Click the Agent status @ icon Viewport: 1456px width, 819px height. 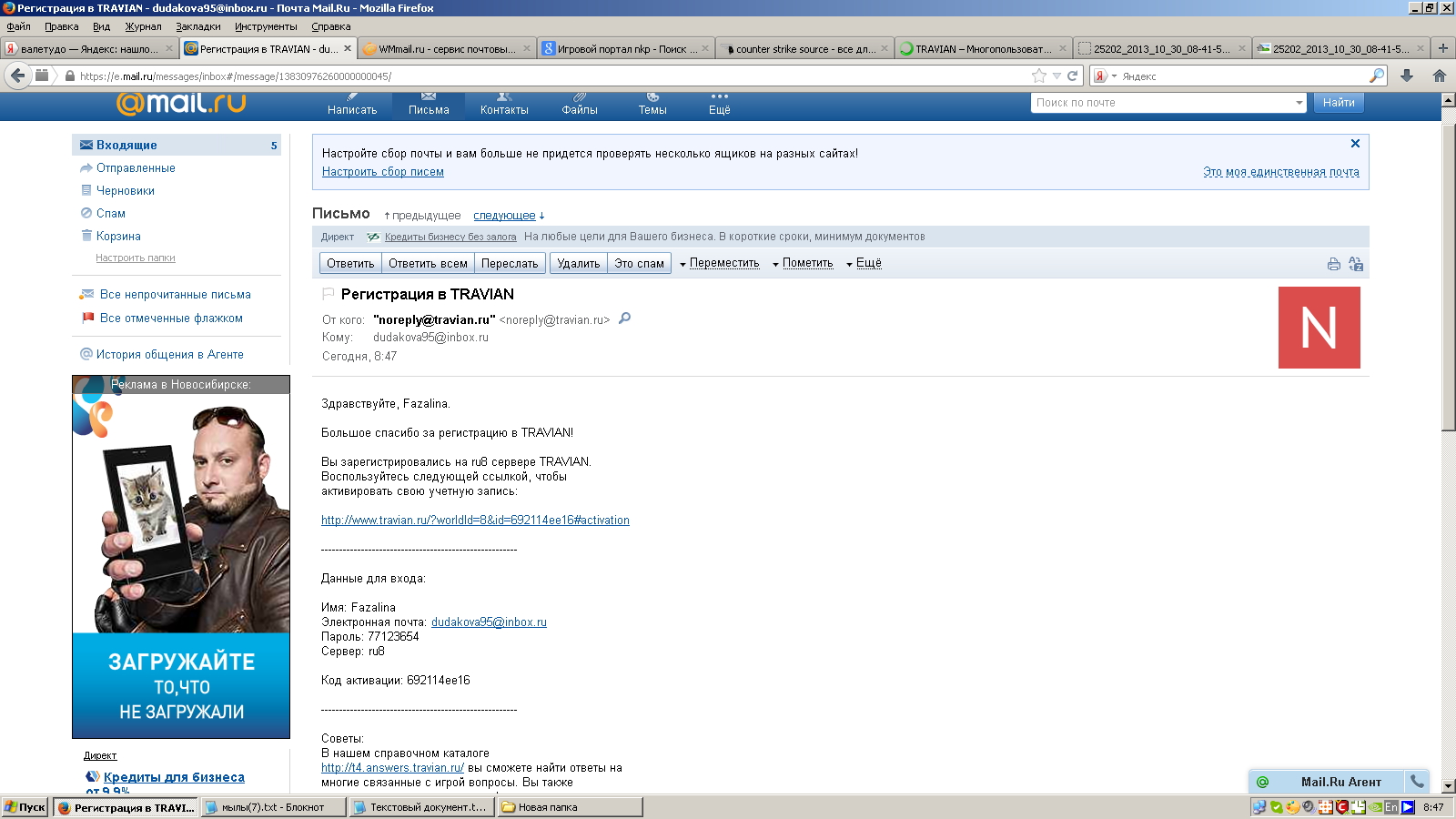(1262, 782)
